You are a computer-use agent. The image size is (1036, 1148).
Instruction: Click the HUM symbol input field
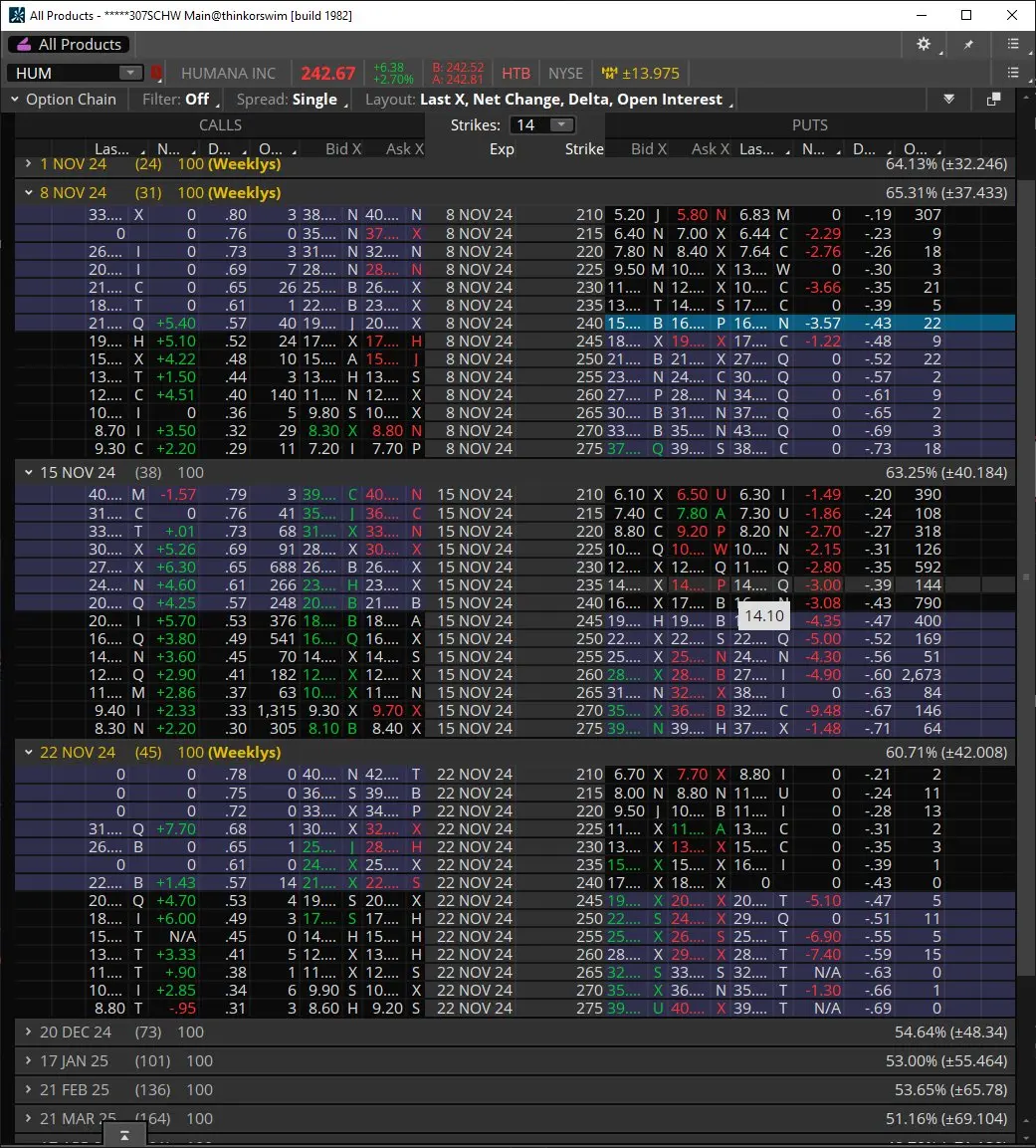(65, 73)
